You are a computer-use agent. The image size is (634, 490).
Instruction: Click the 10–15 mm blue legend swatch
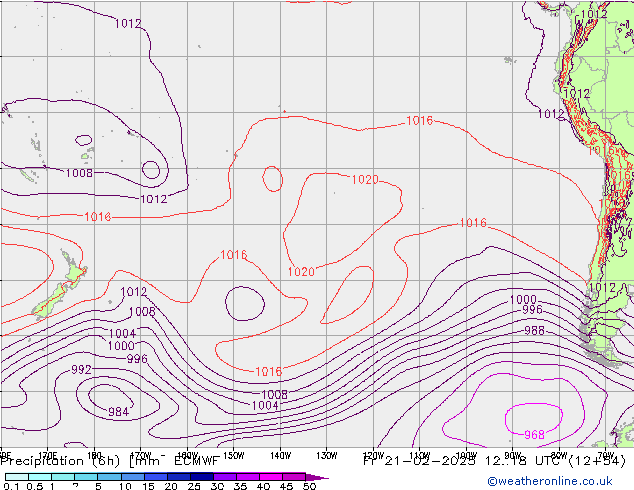[x=133, y=477]
